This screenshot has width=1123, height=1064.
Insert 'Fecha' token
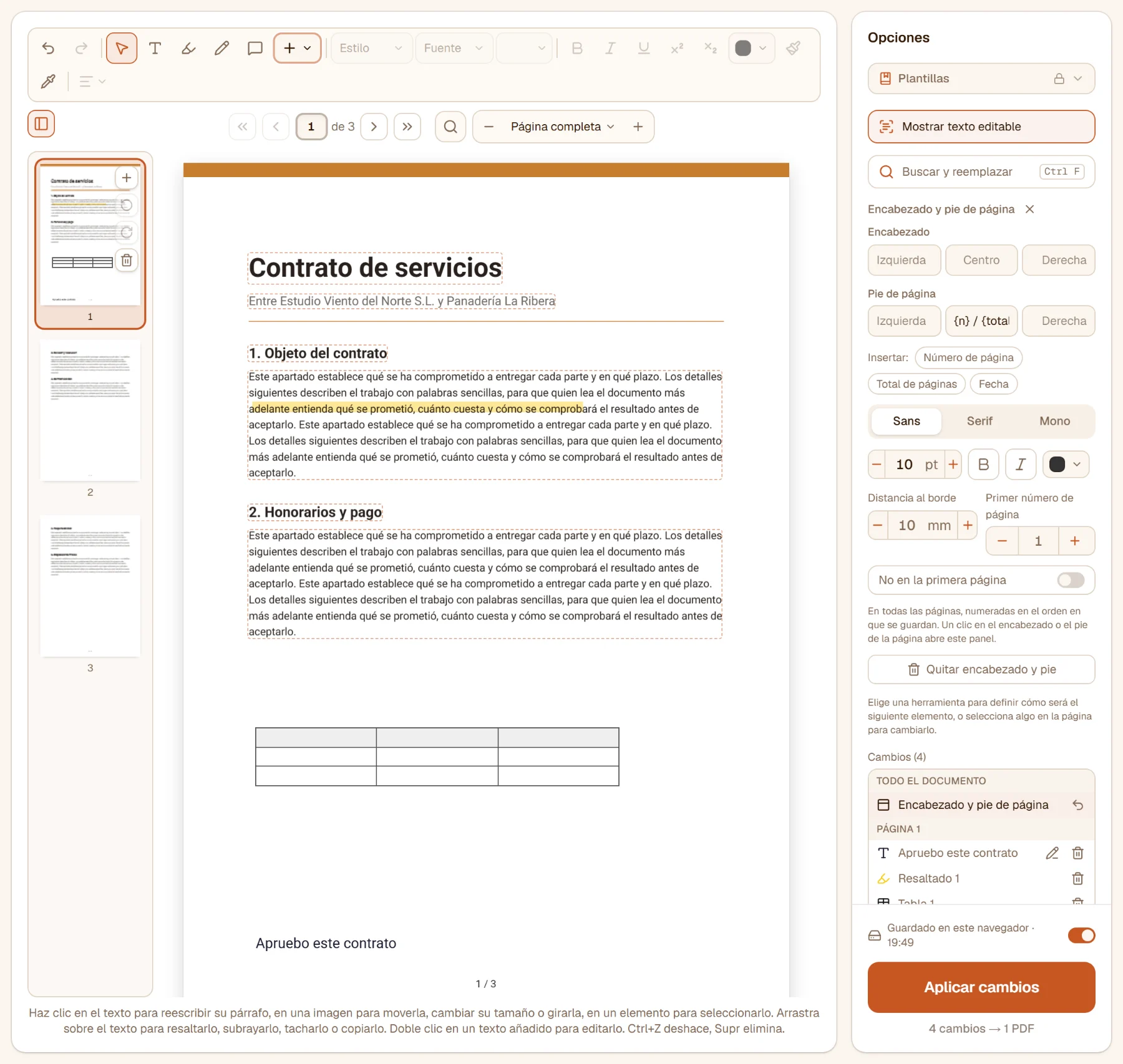[993, 384]
